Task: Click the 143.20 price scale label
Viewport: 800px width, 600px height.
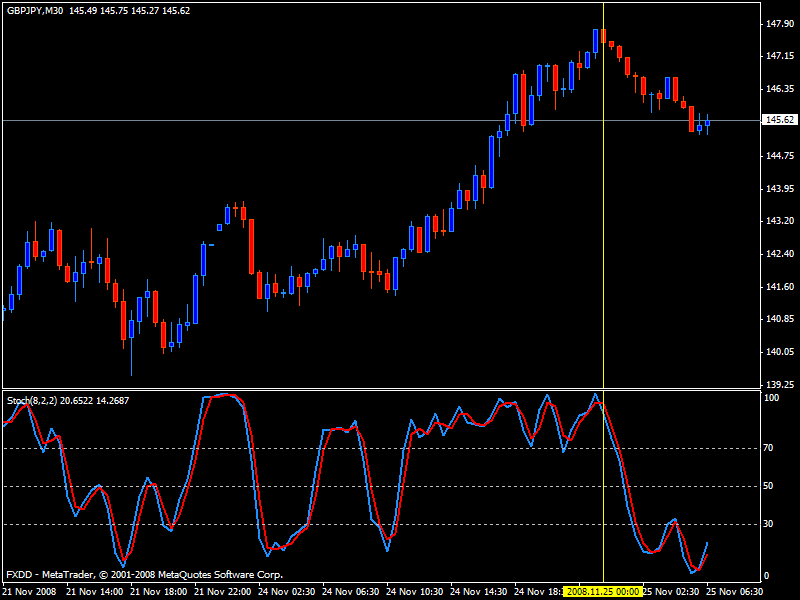Action: click(777, 220)
